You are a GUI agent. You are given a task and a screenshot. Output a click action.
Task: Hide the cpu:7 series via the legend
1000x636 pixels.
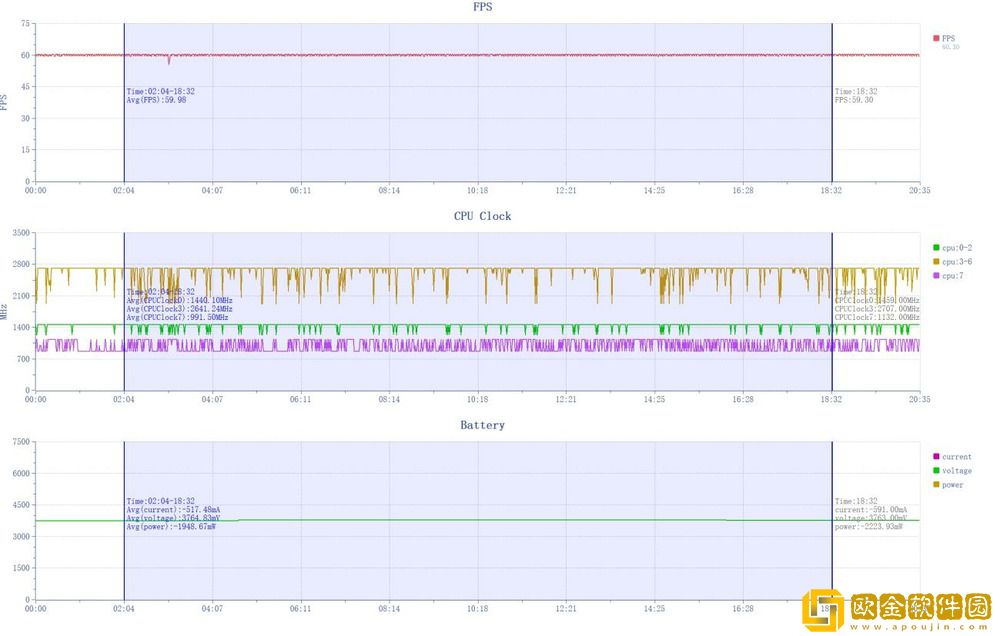click(x=936, y=275)
